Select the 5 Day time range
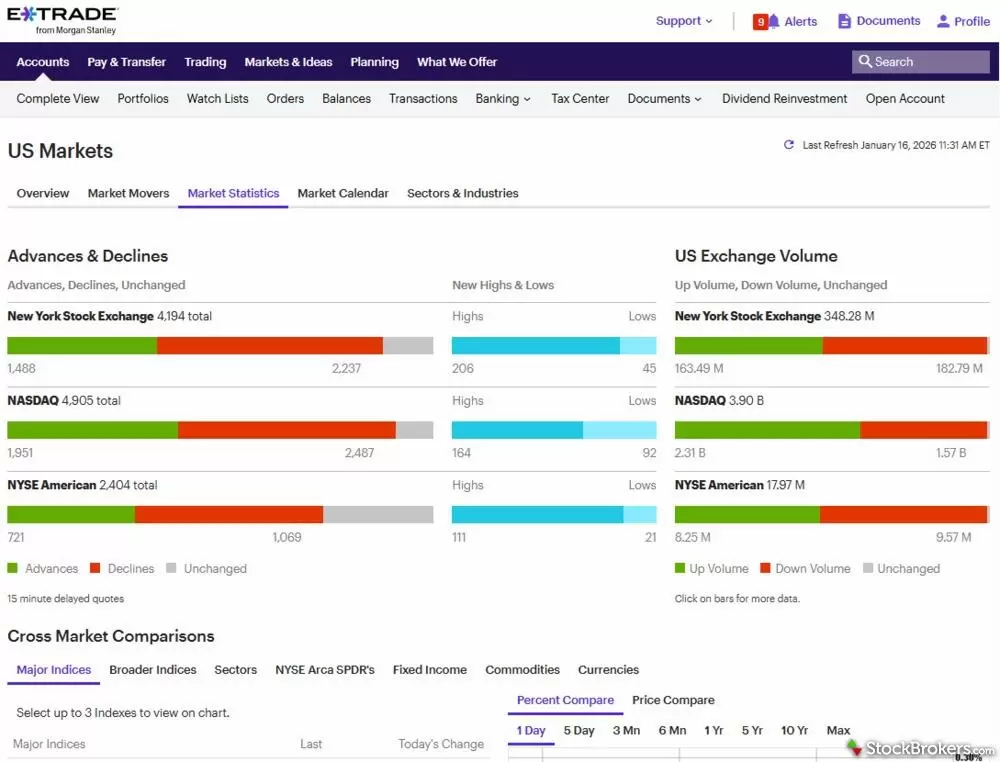 point(578,731)
